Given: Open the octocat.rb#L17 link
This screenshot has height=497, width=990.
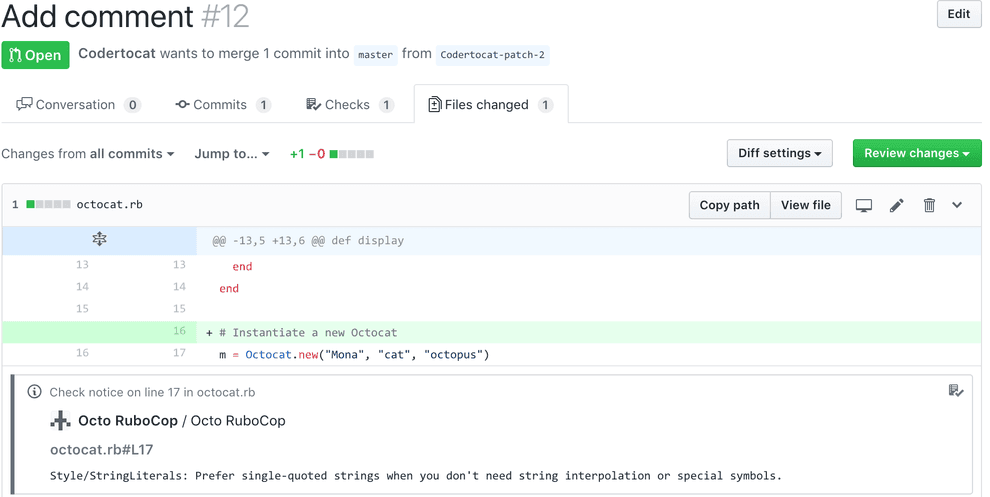Looking at the screenshot, I should pyautogui.click(x=101, y=450).
